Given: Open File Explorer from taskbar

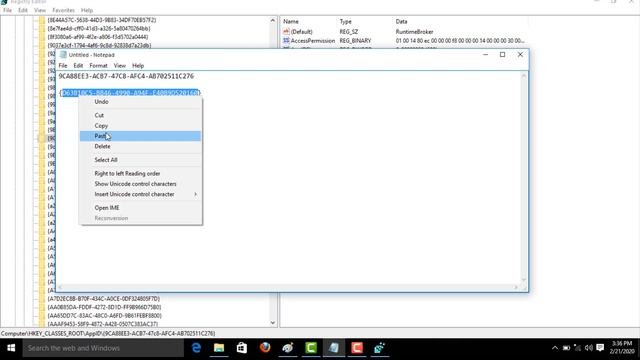Looking at the screenshot, I should tap(219, 348).
